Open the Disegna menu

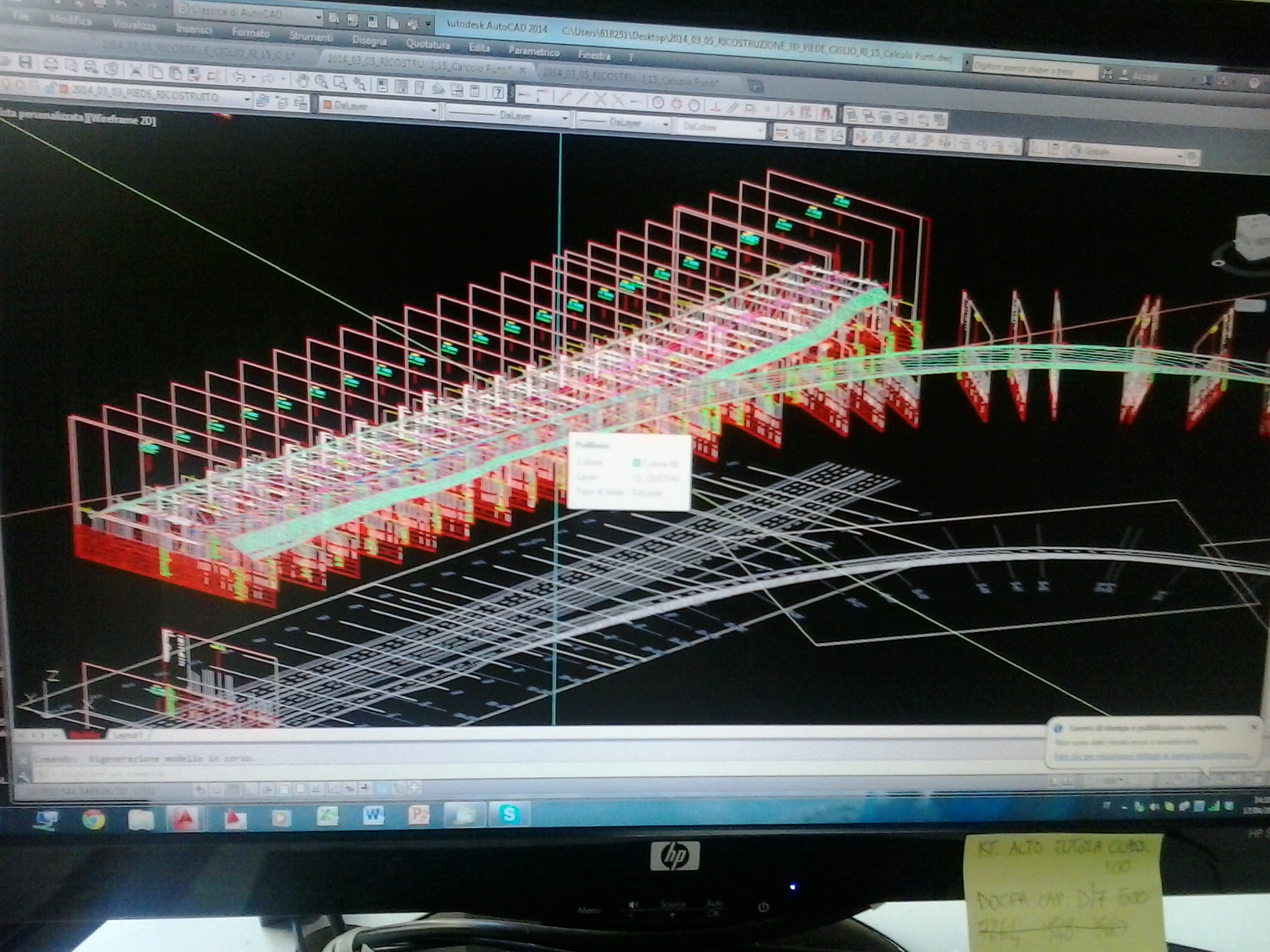[368, 41]
